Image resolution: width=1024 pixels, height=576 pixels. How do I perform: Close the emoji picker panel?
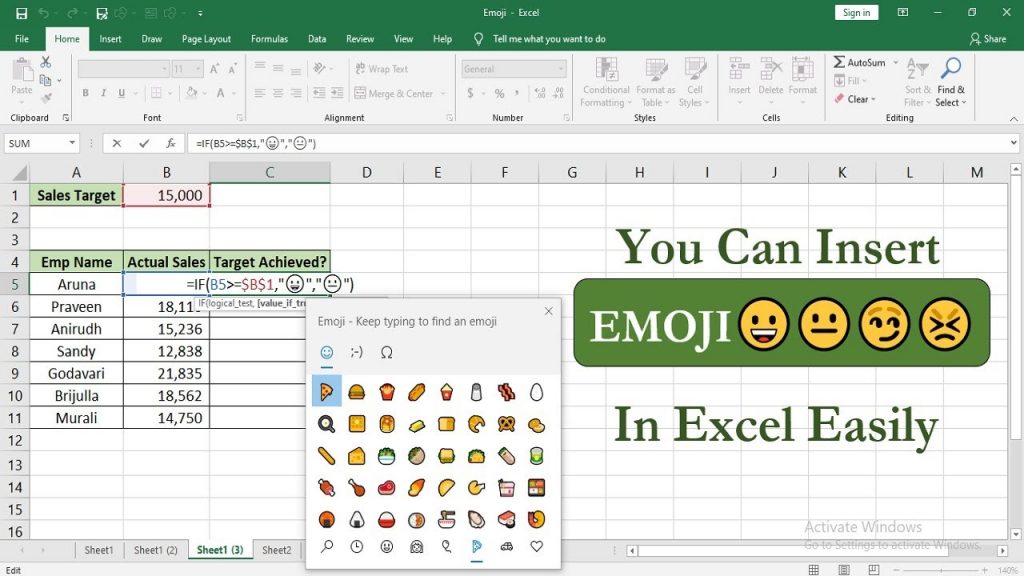(x=548, y=312)
